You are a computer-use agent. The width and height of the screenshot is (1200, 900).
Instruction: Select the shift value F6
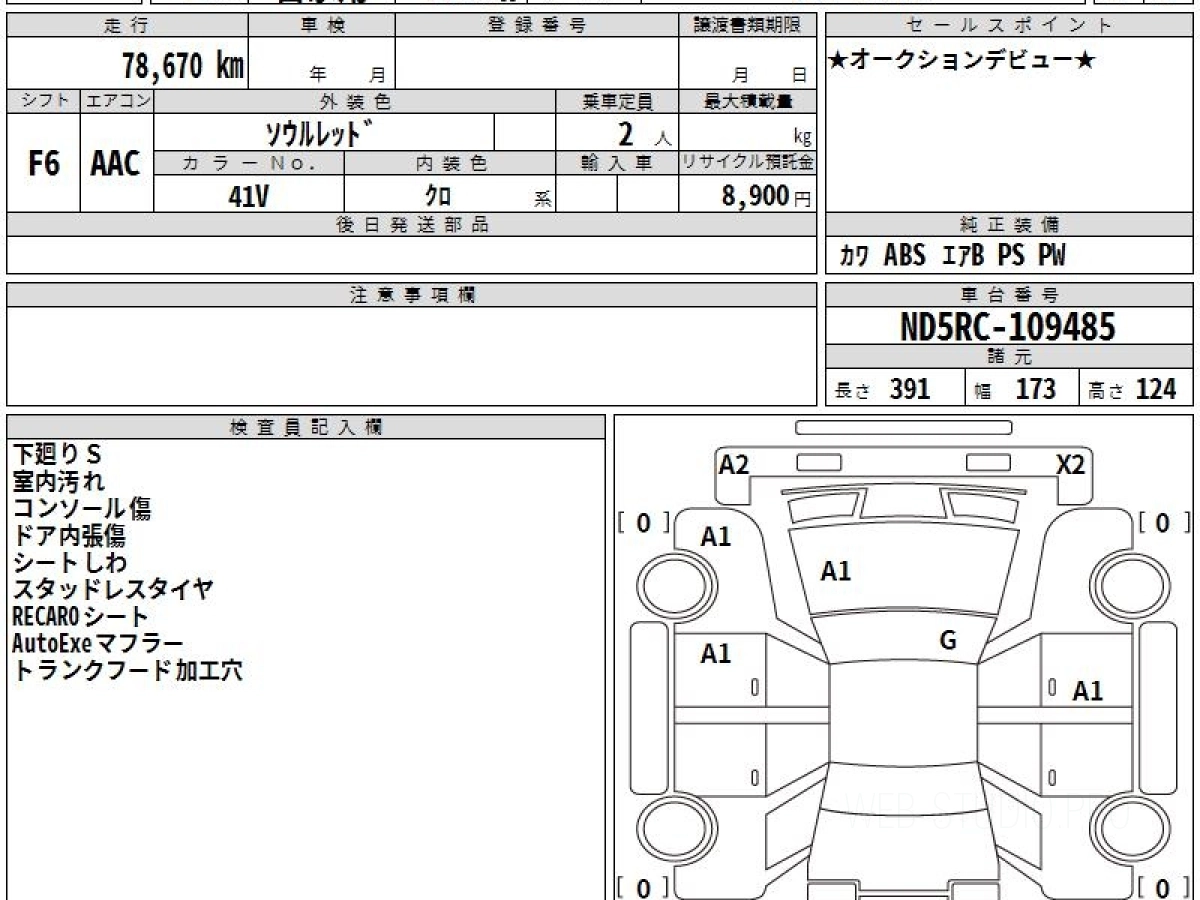tap(44, 163)
